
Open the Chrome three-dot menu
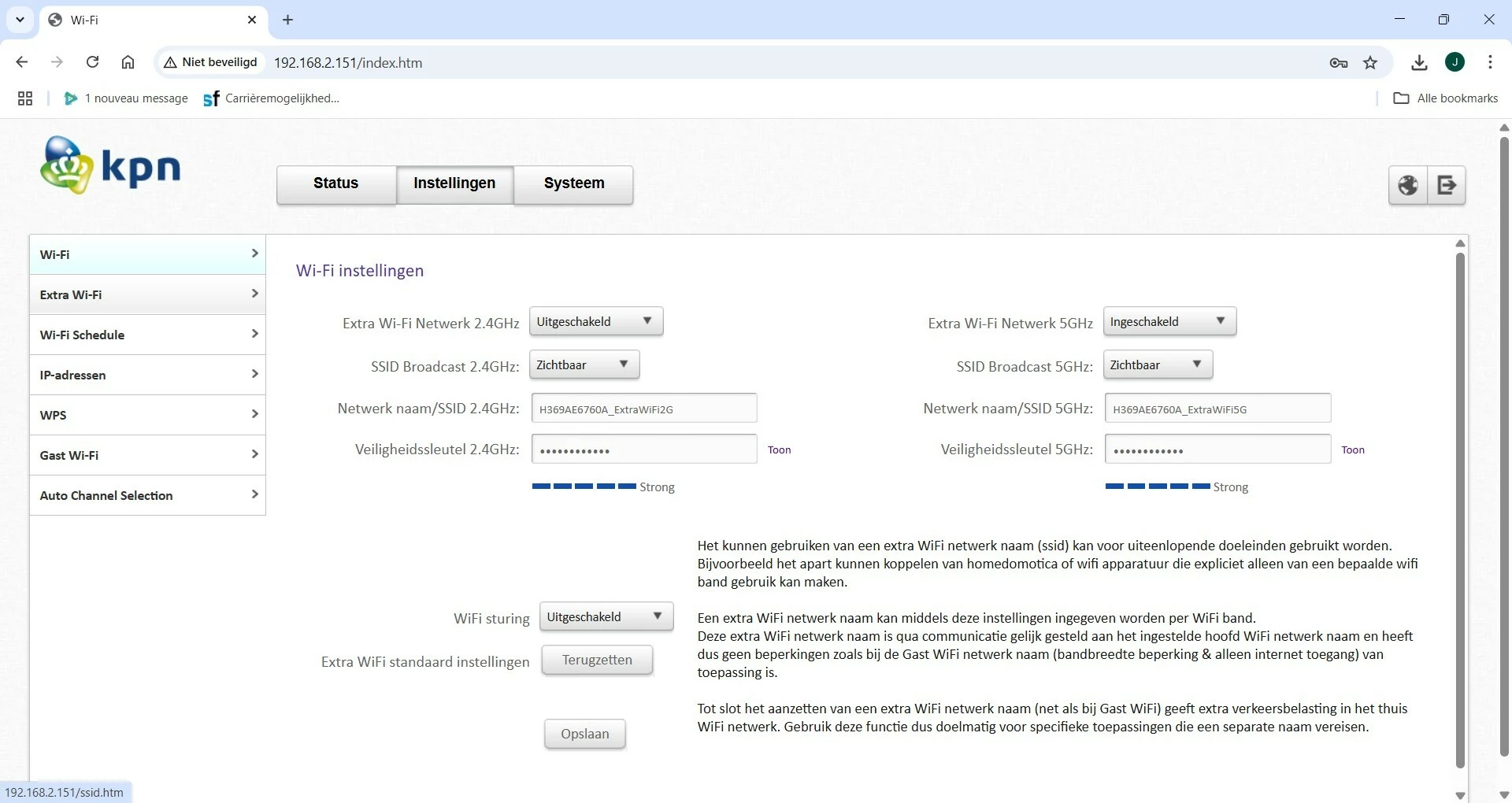point(1490,62)
